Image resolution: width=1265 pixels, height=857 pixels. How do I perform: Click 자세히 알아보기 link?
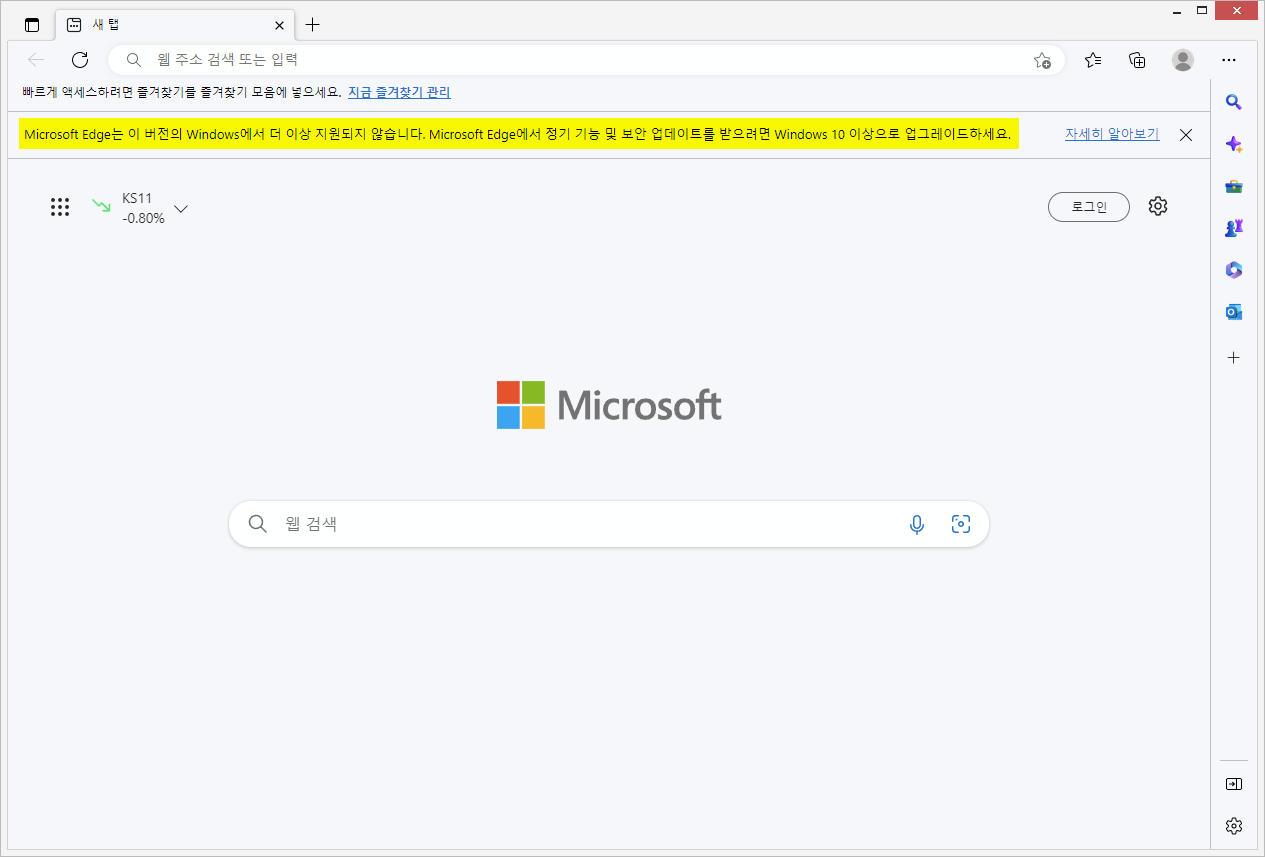[x=1112, y=134]
